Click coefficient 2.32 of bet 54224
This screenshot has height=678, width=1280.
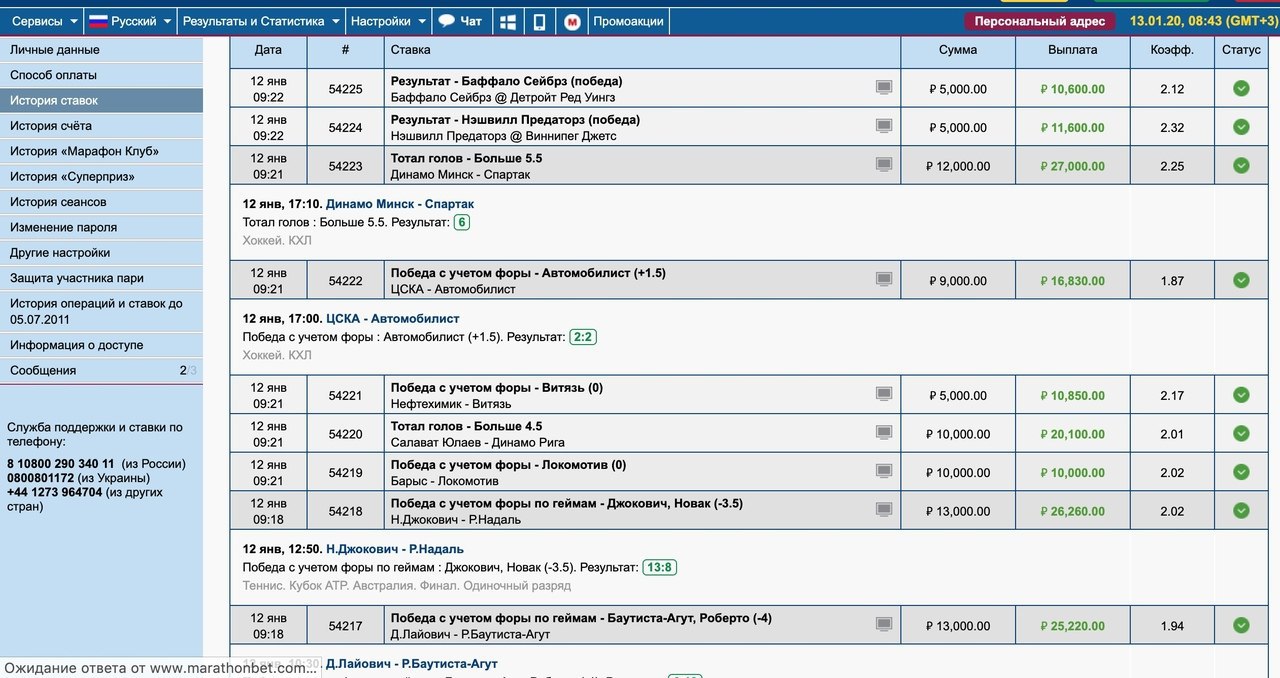tap(1172, 128)
